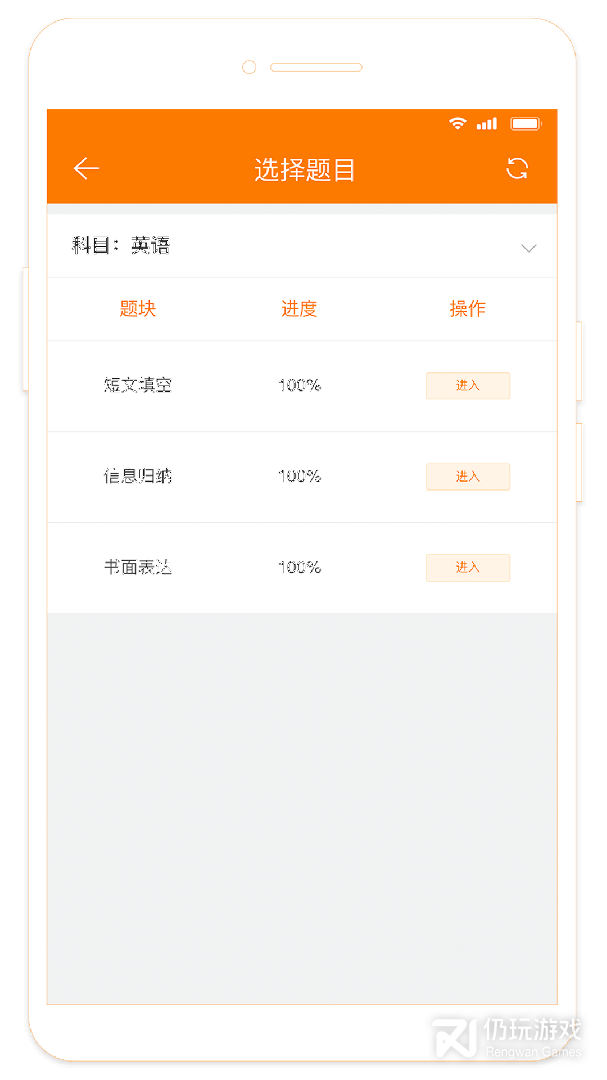Viewport: 607px width, 1080px height.
Task: Click the 操作 column header
Action: [467, 309]
